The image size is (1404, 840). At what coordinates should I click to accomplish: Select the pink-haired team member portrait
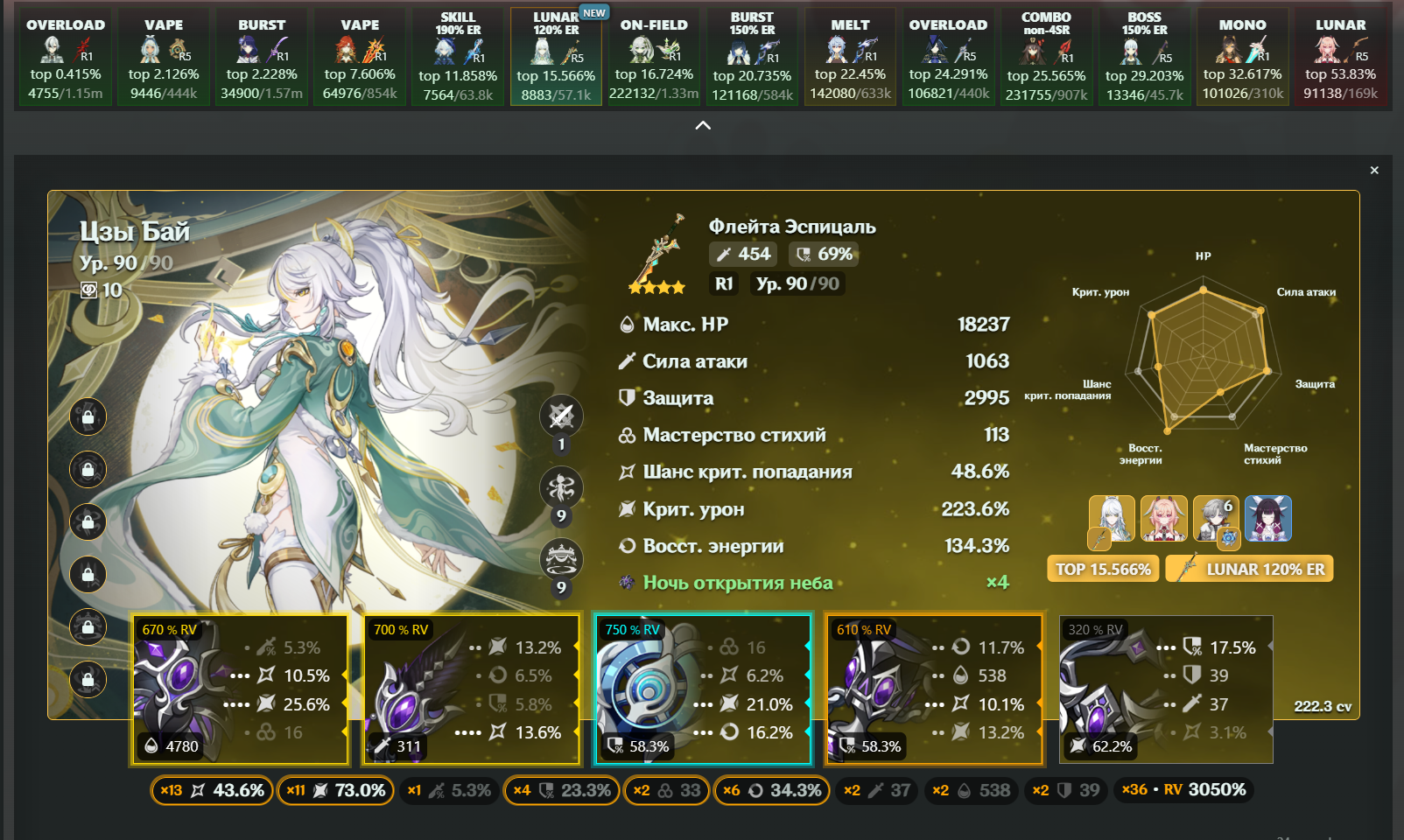pyautogui.click(x=1164, y=519)
